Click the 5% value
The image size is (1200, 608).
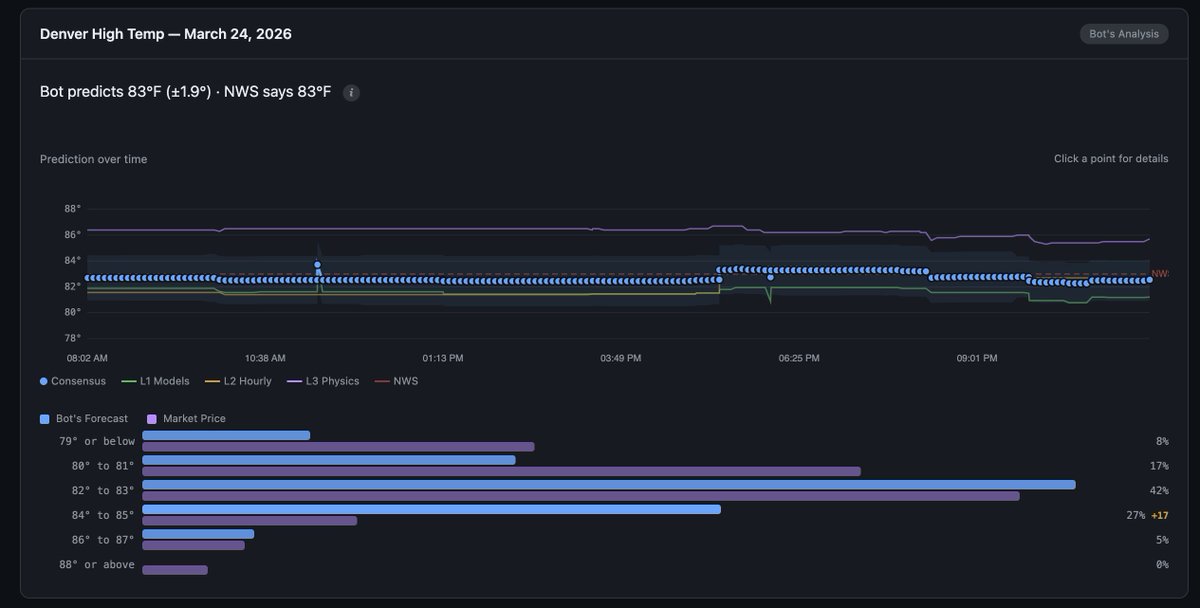pyautogui.click(x=1162, y=540)
